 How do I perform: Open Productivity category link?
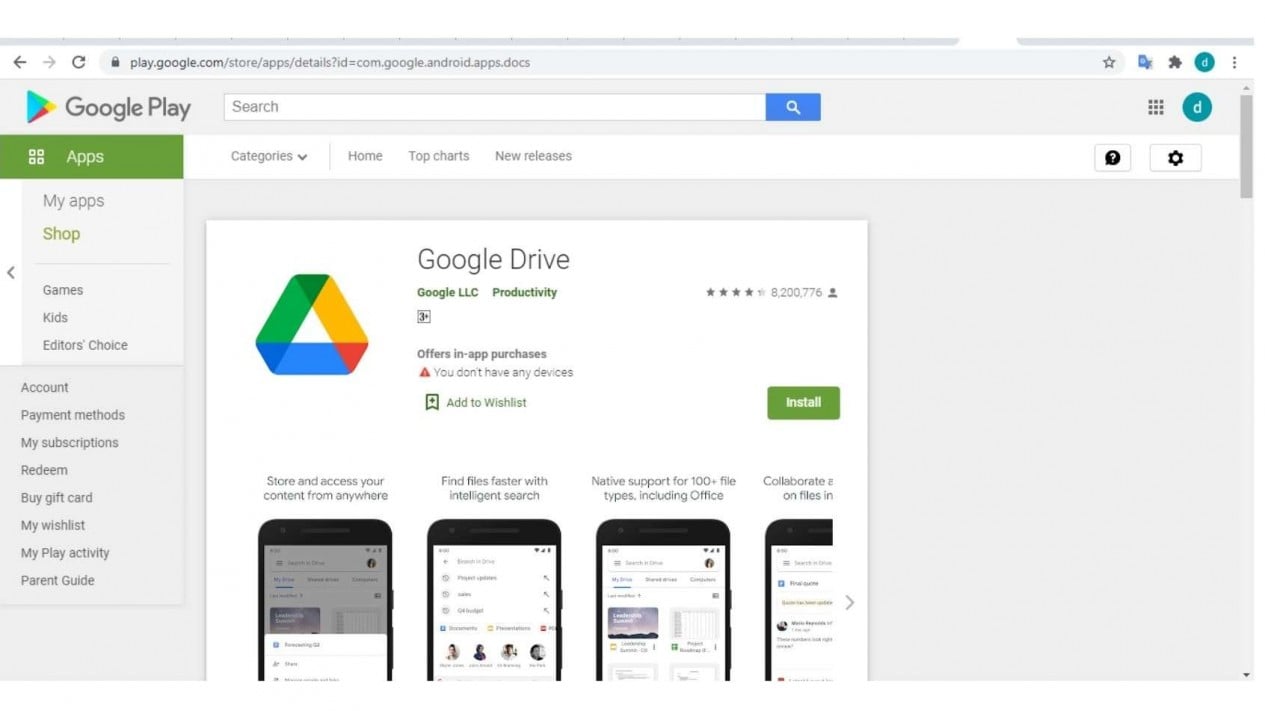524,293
